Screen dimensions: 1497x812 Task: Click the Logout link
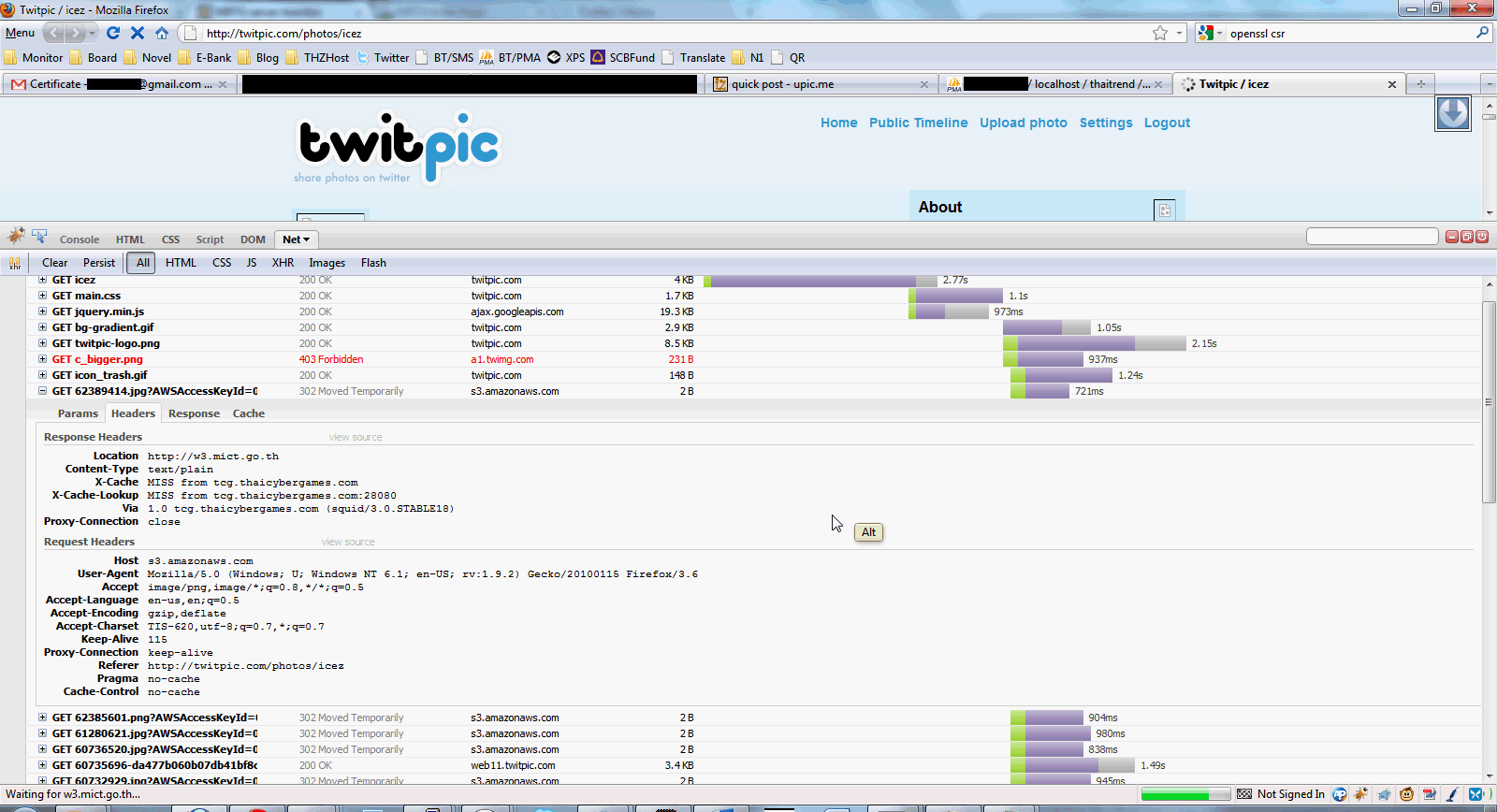click(x=1167, y=123)
